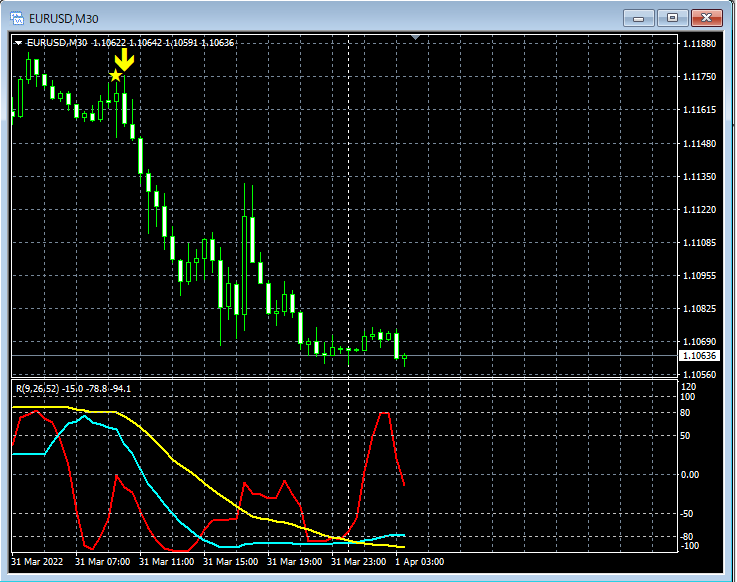Click the EURUSD,M30 window title text

click(x=63, y=19)
